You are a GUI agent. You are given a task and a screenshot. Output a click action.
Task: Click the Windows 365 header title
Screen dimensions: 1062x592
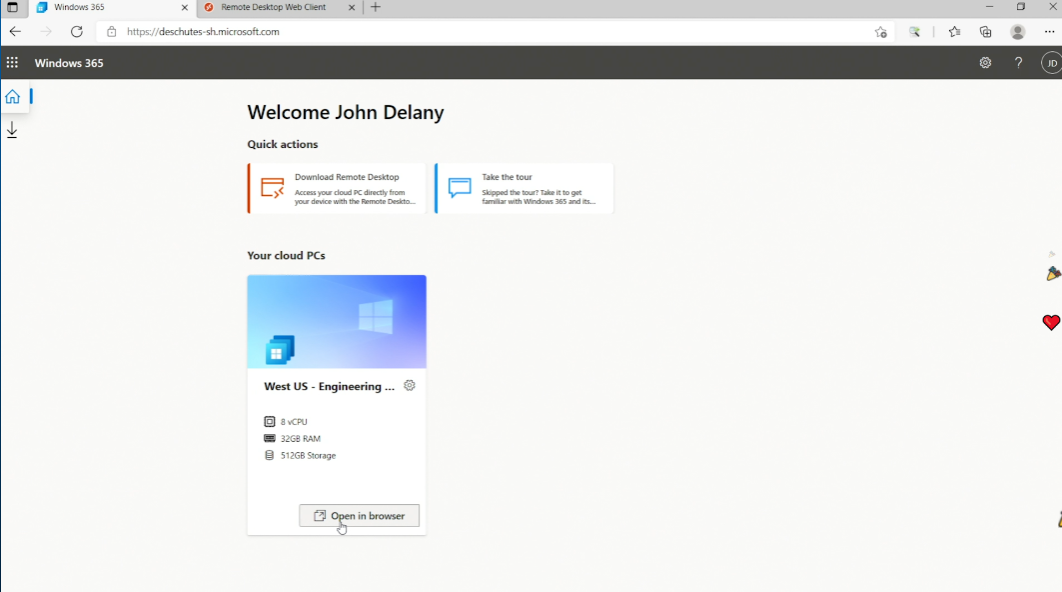pos(69,63)
